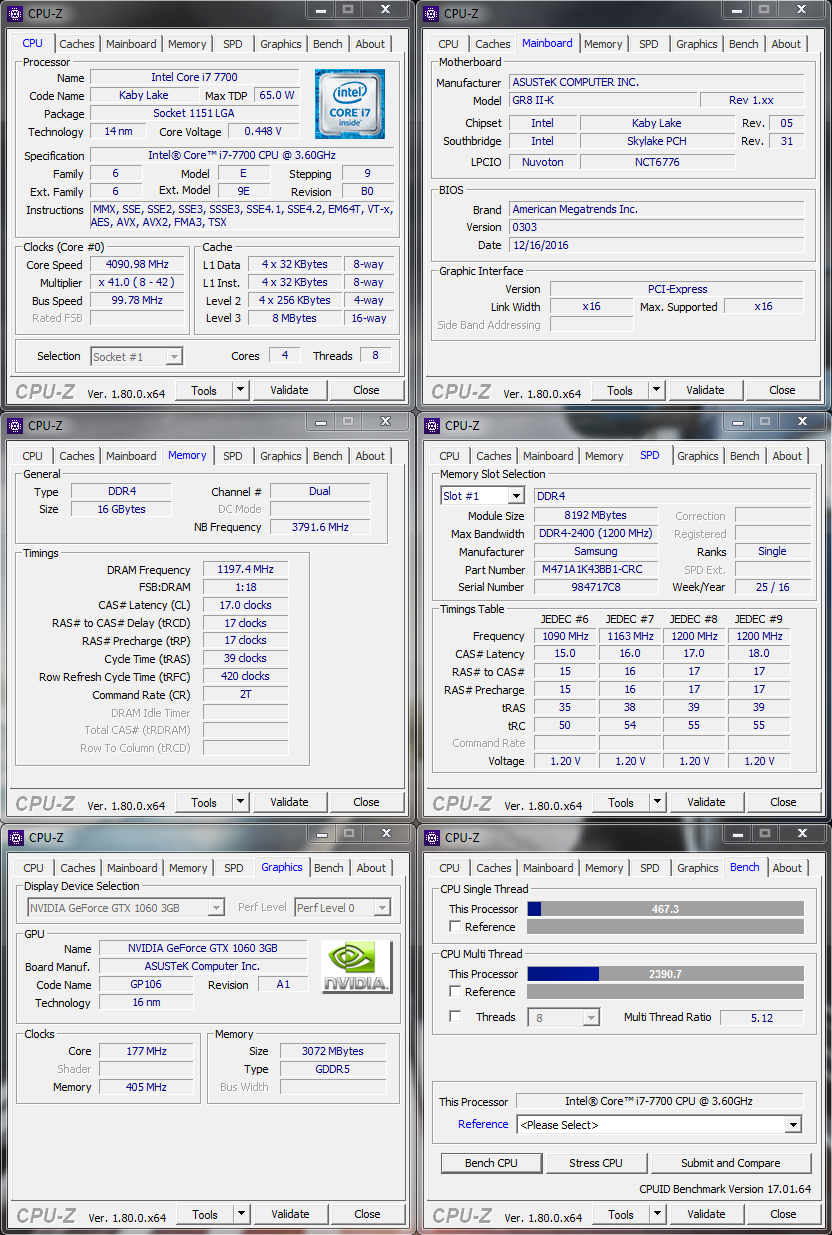
Task: Click the LPCIO value NCT6776
Action: [657, 161]
